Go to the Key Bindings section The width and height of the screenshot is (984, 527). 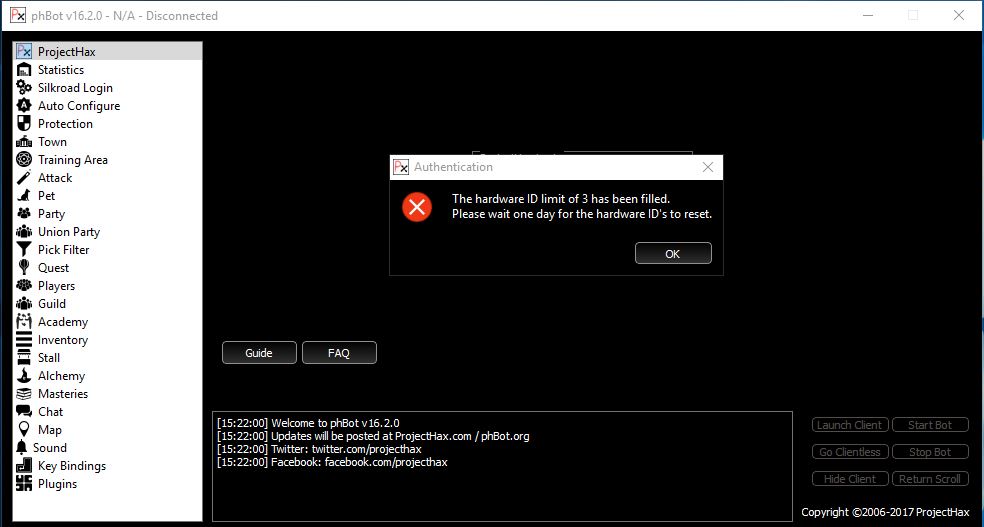71,466
